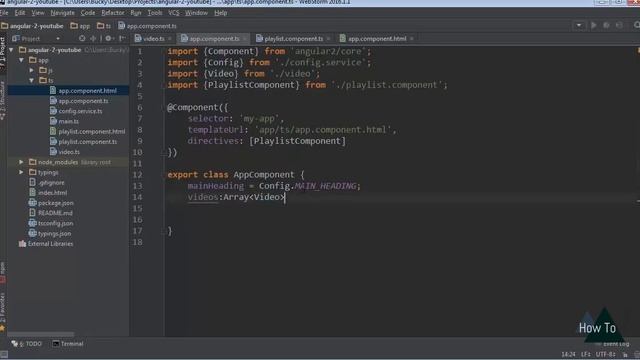Close the video.ts editor tab
The image size is (640, 360).
point(169,39)
